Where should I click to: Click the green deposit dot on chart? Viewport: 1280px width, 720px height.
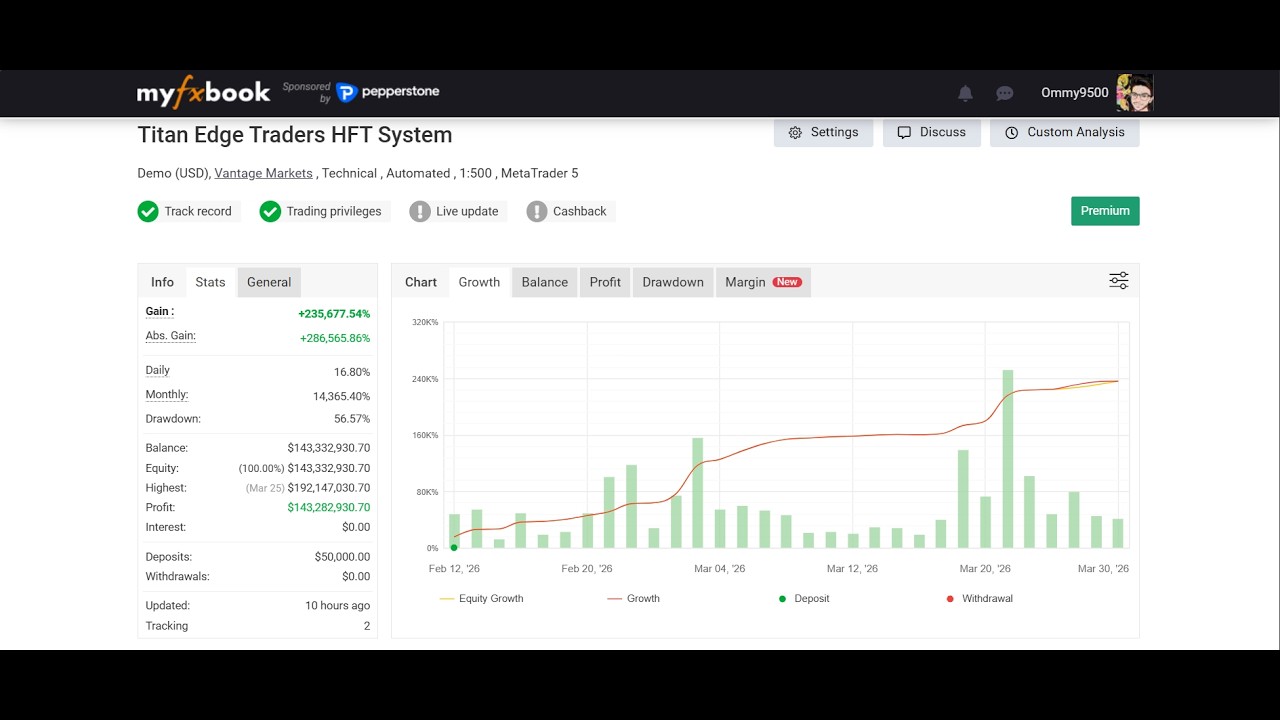click(454, 547)
